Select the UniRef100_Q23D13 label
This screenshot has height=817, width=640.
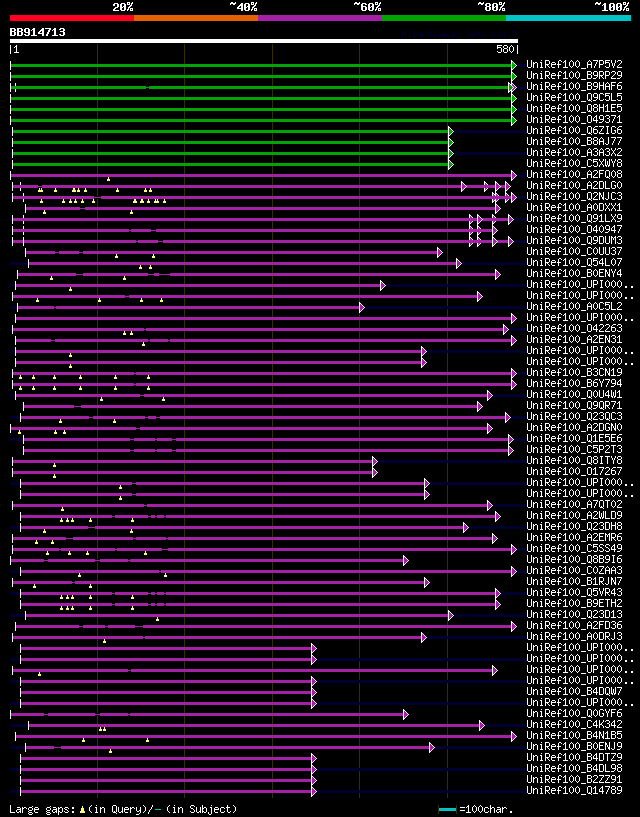(574, 614)
